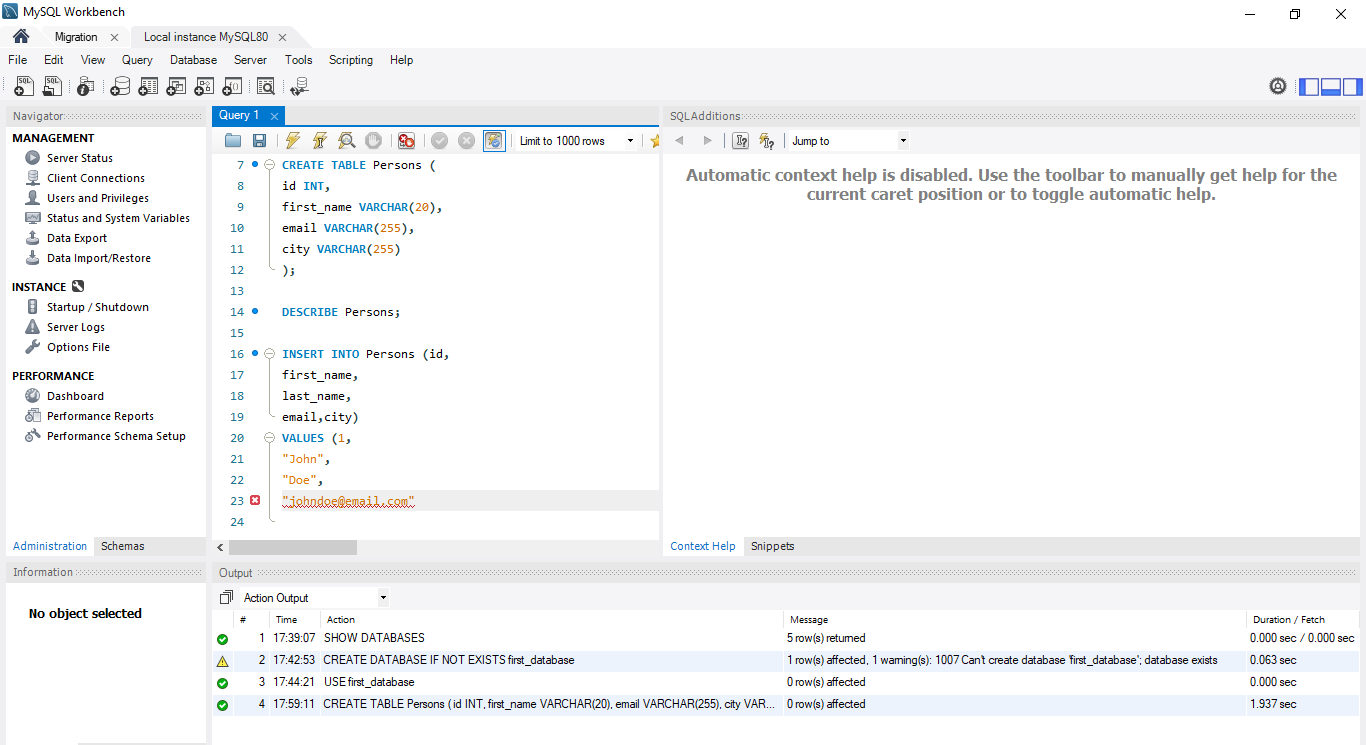Close the Local instance MySQL80 tab
Viewport: 1366px width, 745px height.
coord(283,37)
